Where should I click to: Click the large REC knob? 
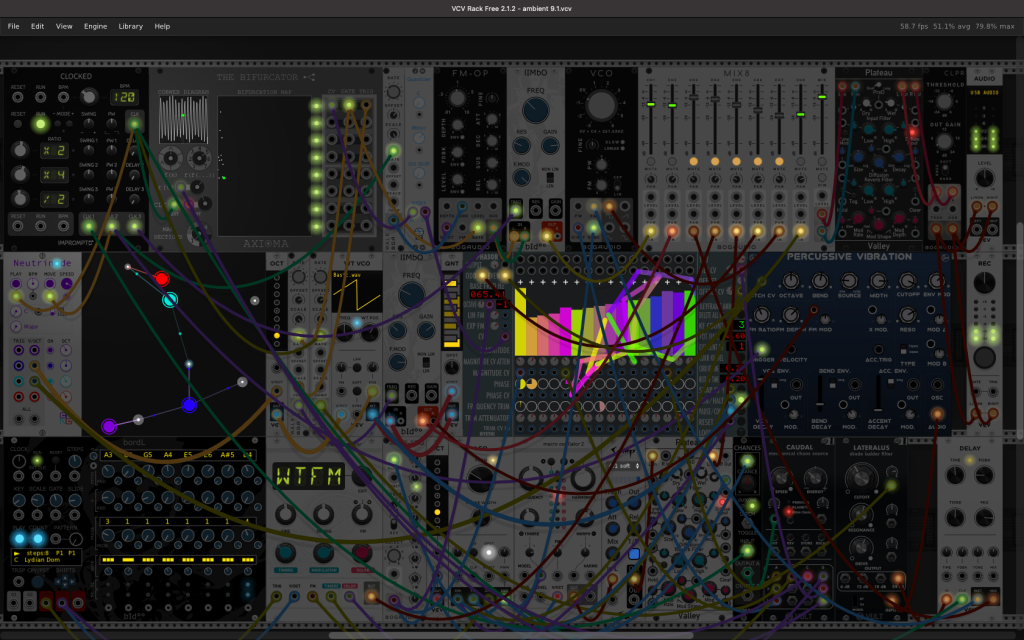[x=984, y=282]
